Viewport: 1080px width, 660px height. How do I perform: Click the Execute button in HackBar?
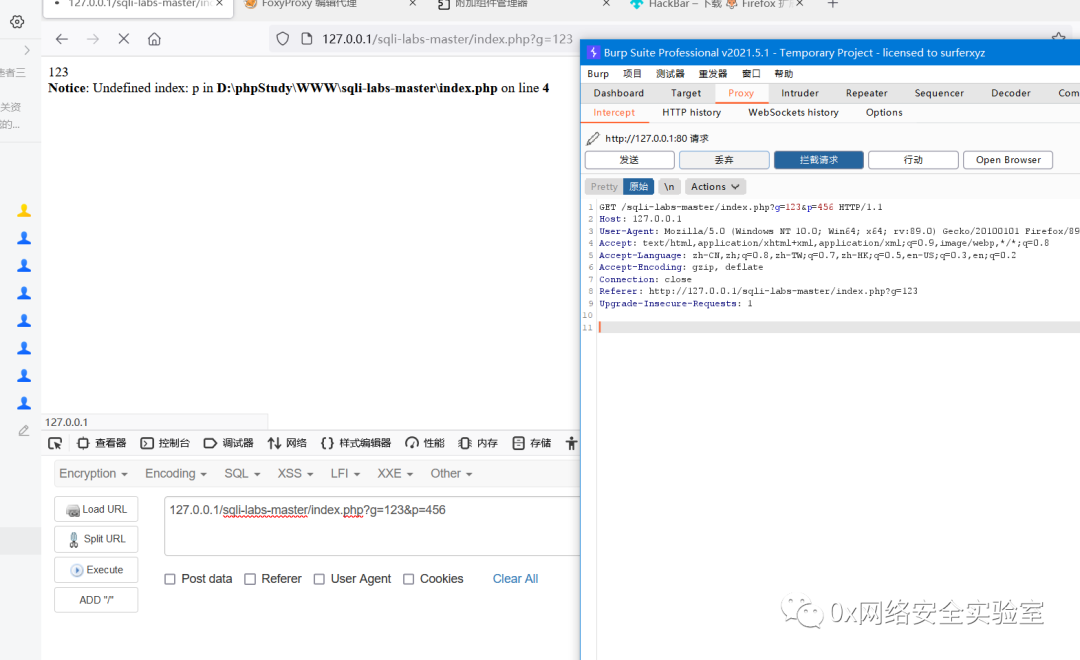(x=96, y=570)
